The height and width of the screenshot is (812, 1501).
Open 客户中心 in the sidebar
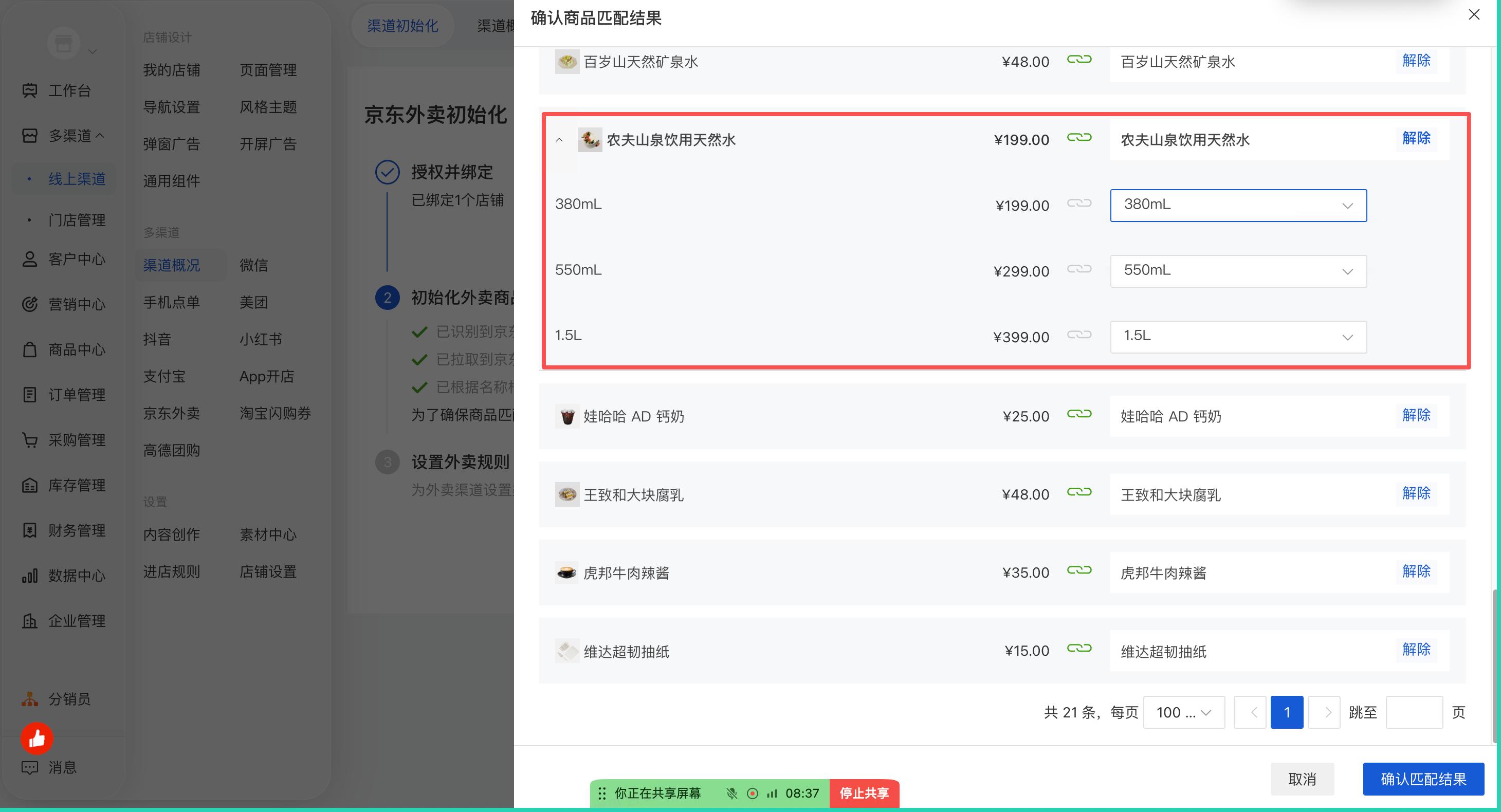(x=64, y=259)
